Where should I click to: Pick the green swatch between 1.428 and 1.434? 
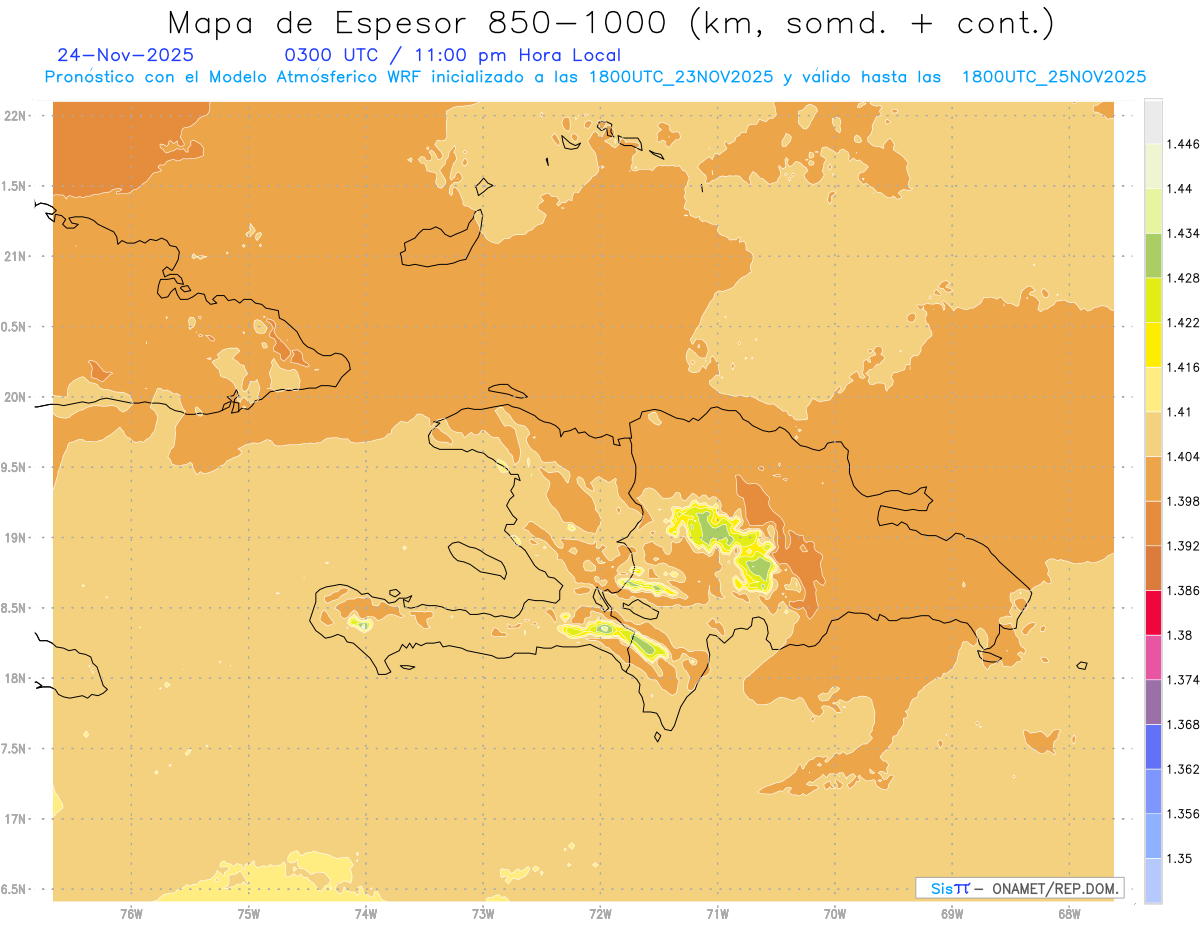[x=1153, y=255]
